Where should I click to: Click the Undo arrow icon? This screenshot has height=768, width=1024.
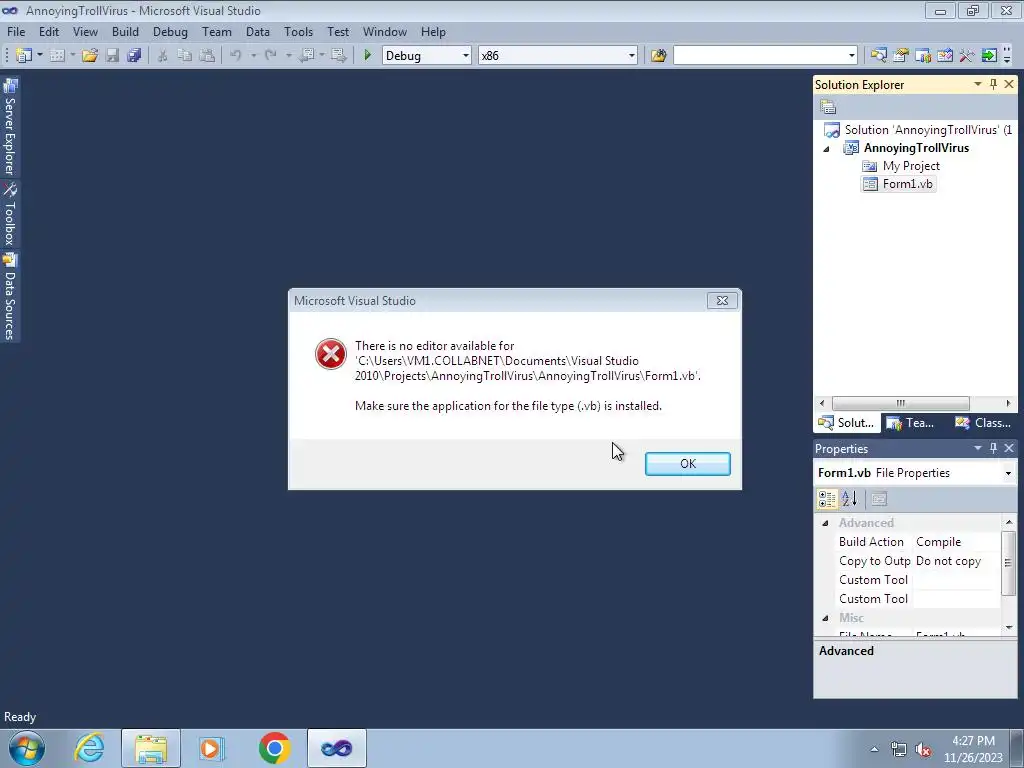(236, 56)
